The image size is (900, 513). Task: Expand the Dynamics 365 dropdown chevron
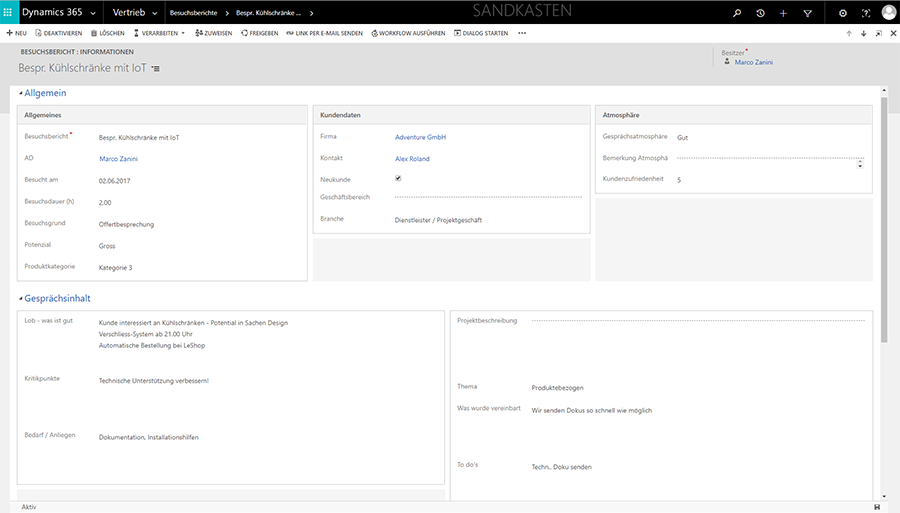click(x=93, y=13)
